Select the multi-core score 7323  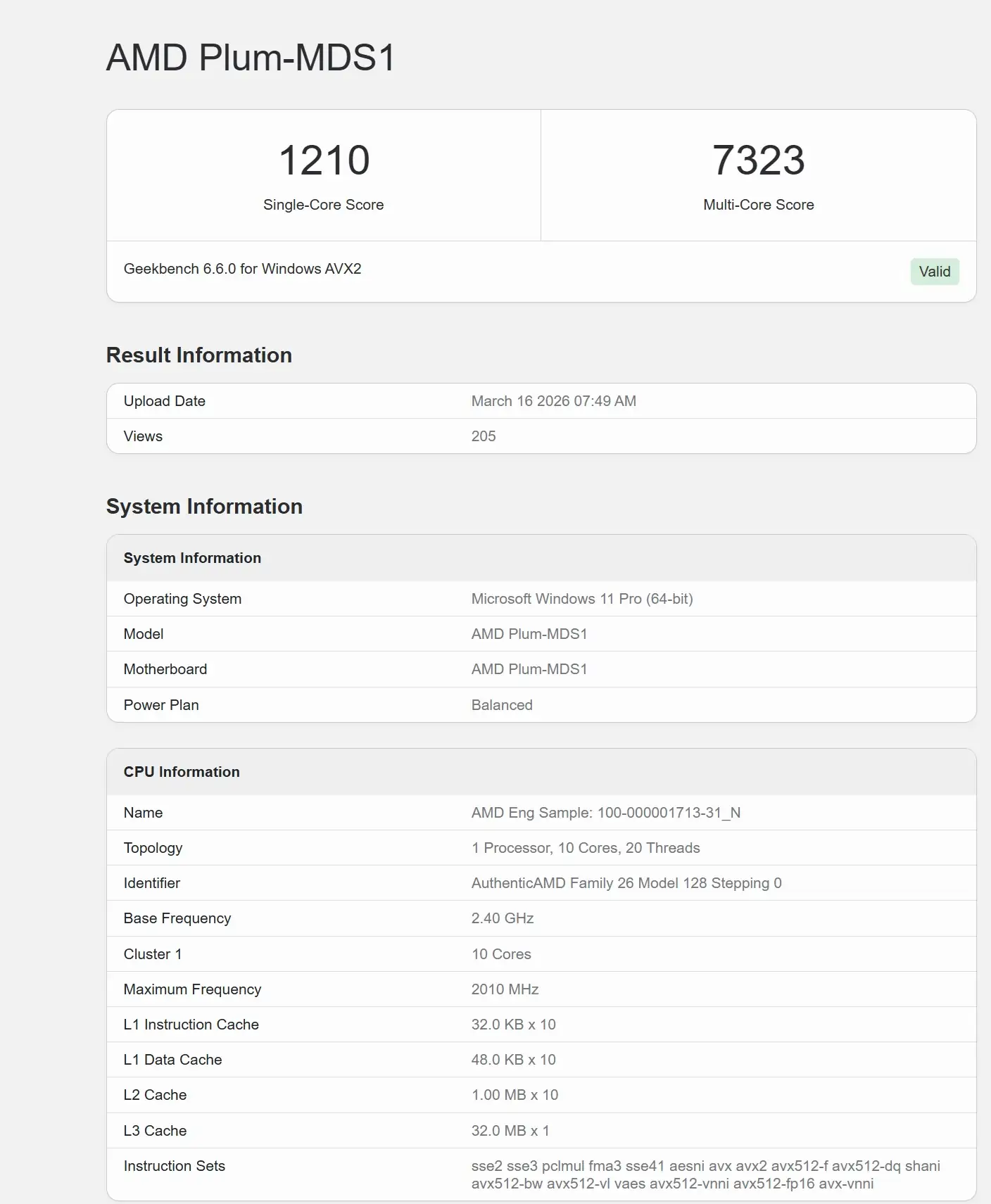pyautogui.click(x=759, y=160)
